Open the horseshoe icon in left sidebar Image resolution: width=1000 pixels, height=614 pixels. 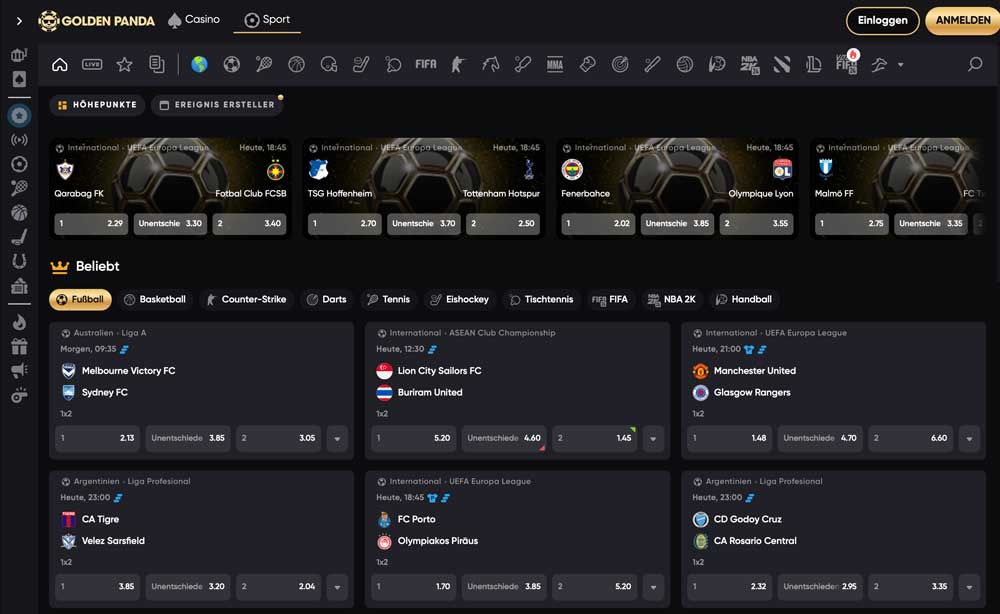point(19,261)
